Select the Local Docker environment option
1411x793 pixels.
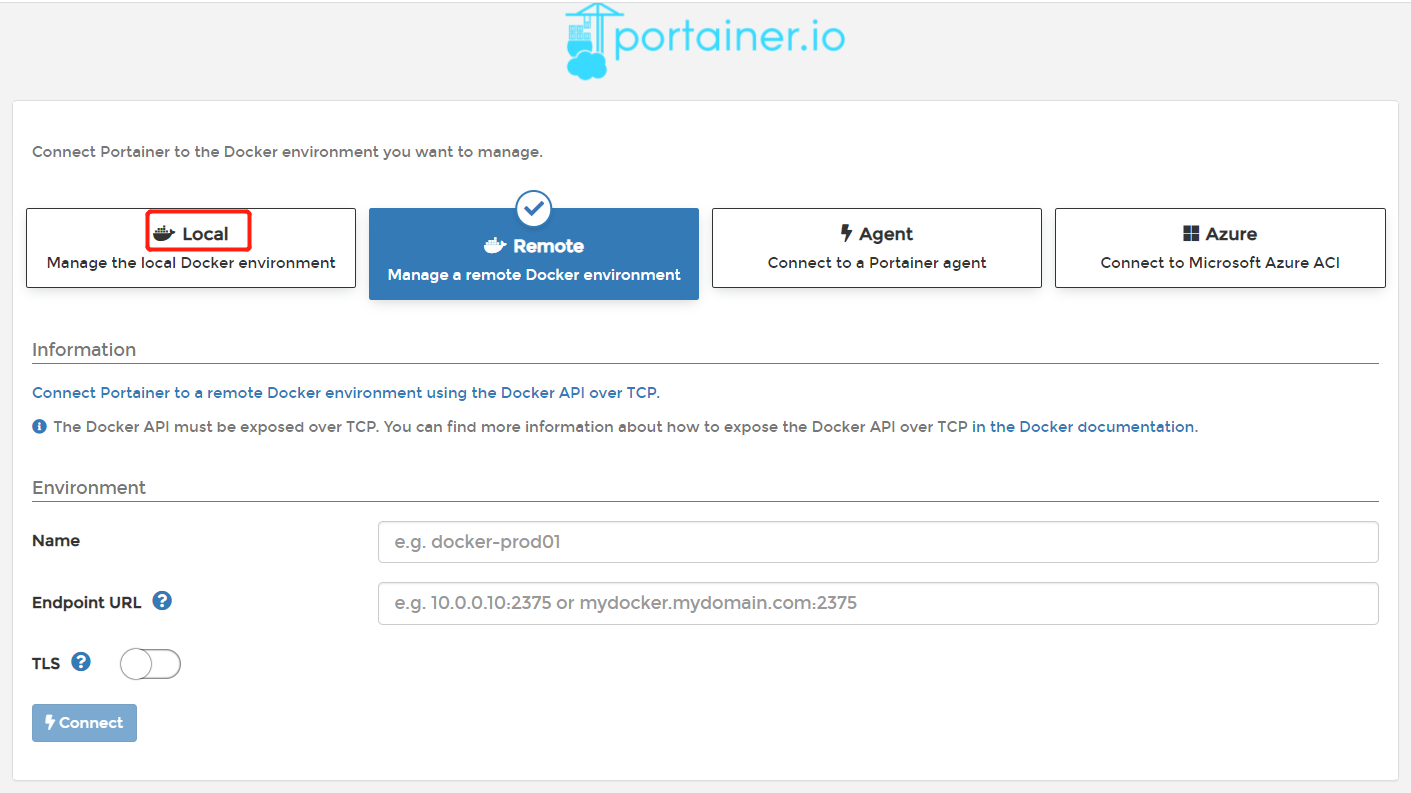coord(191,248)
